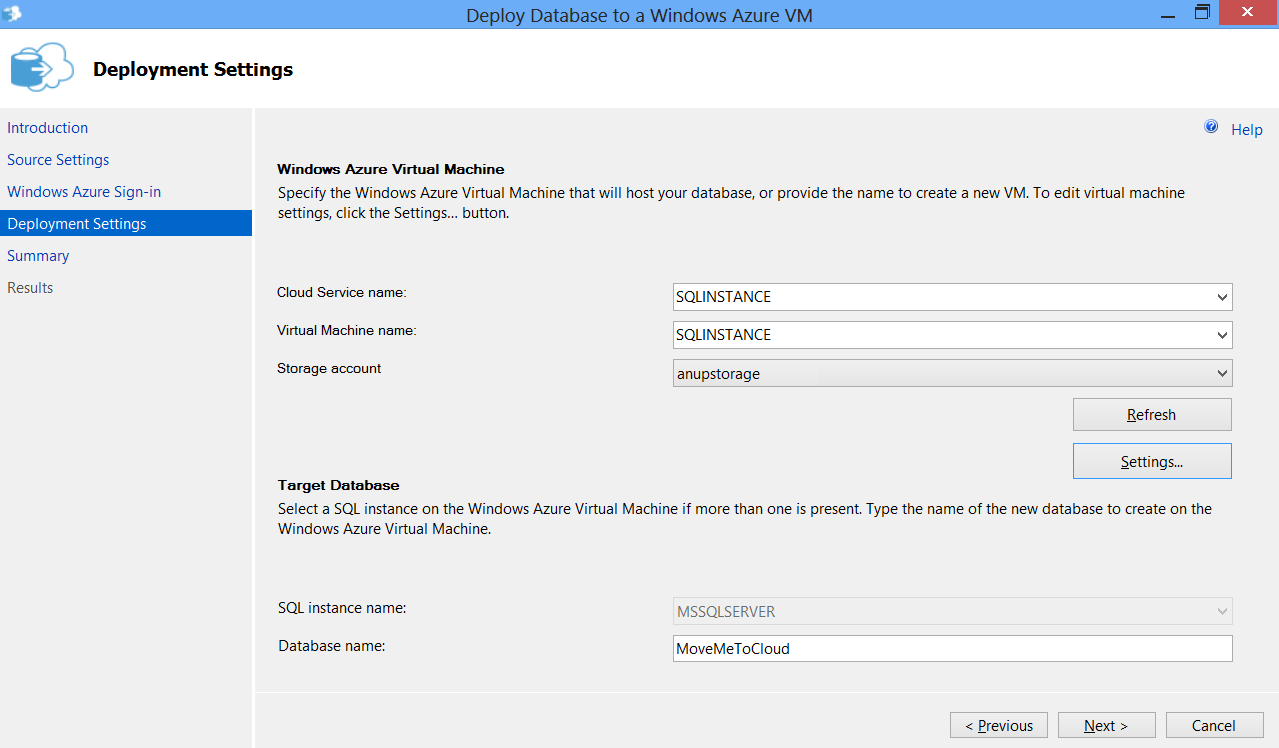Go back with the Previous button
This screenshot has width=1279, height=748.
point(998,726)
